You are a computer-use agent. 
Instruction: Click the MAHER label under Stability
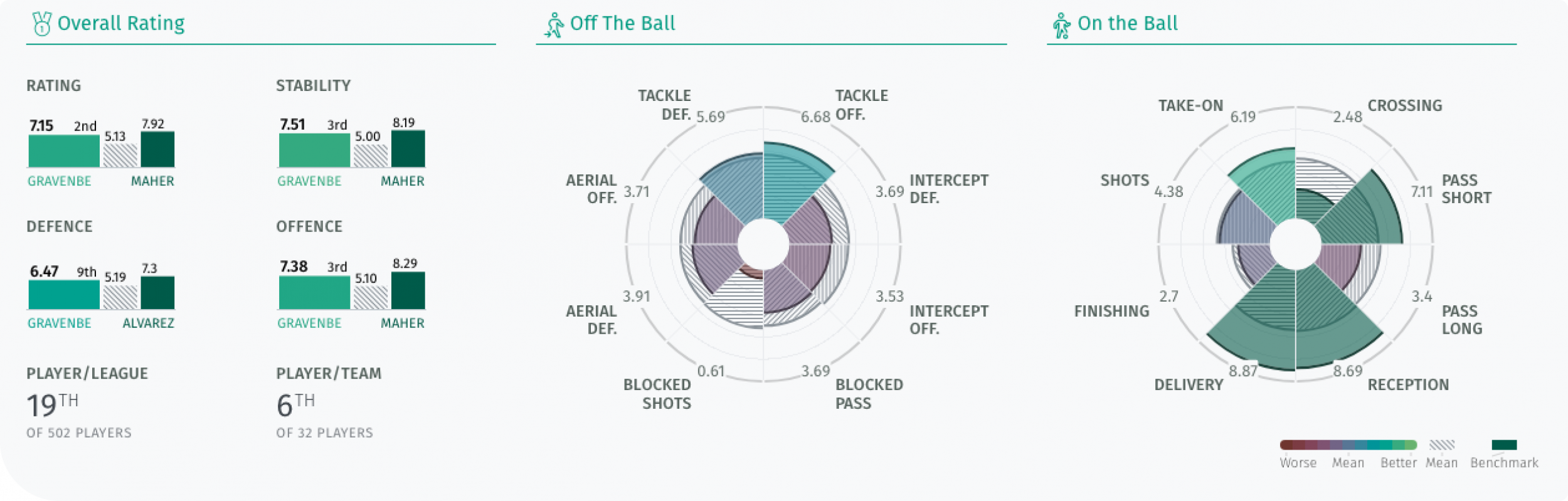[403, 181]
